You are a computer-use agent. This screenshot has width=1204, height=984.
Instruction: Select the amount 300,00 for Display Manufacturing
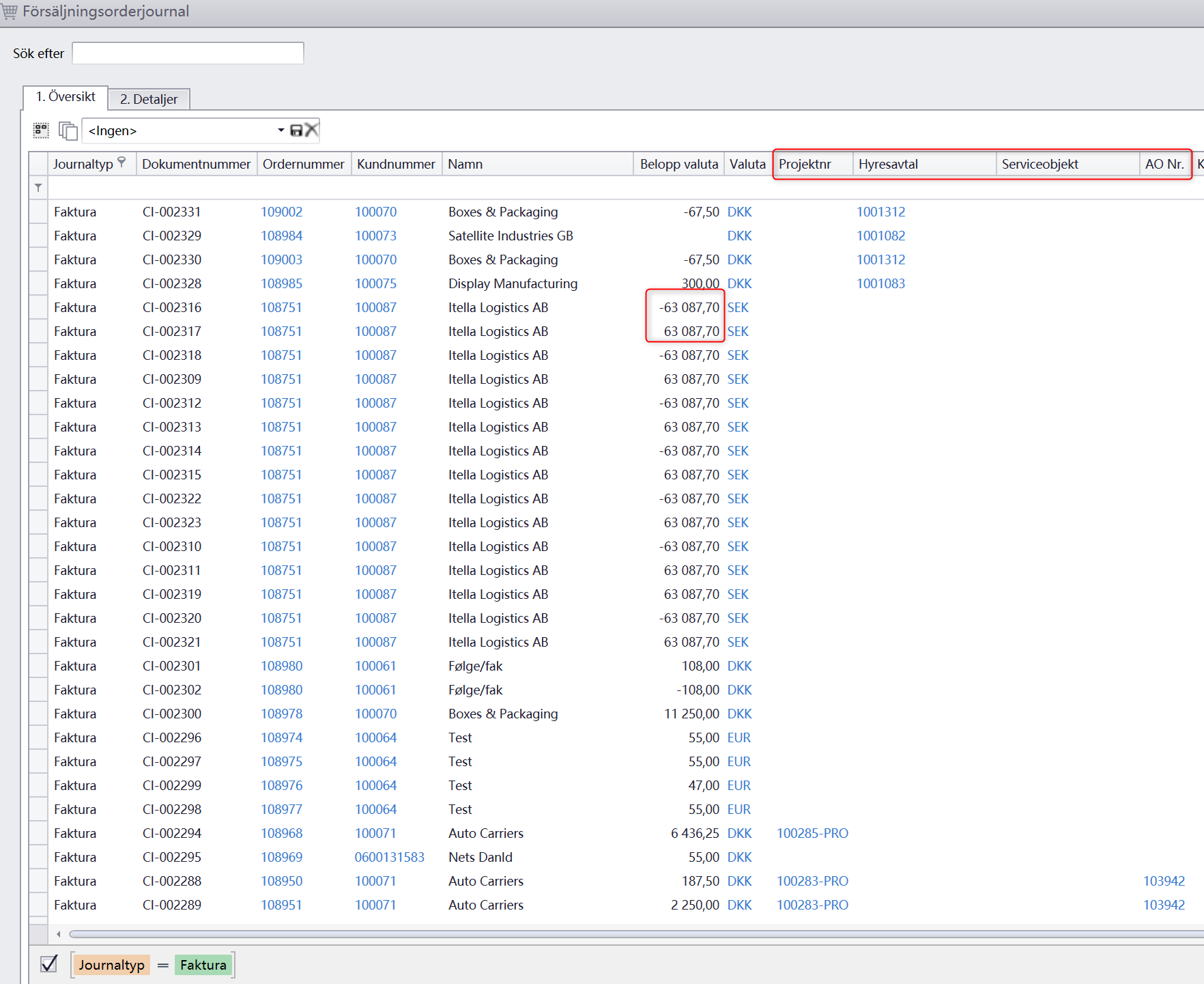pyautogui.click(x=701, y=283)
